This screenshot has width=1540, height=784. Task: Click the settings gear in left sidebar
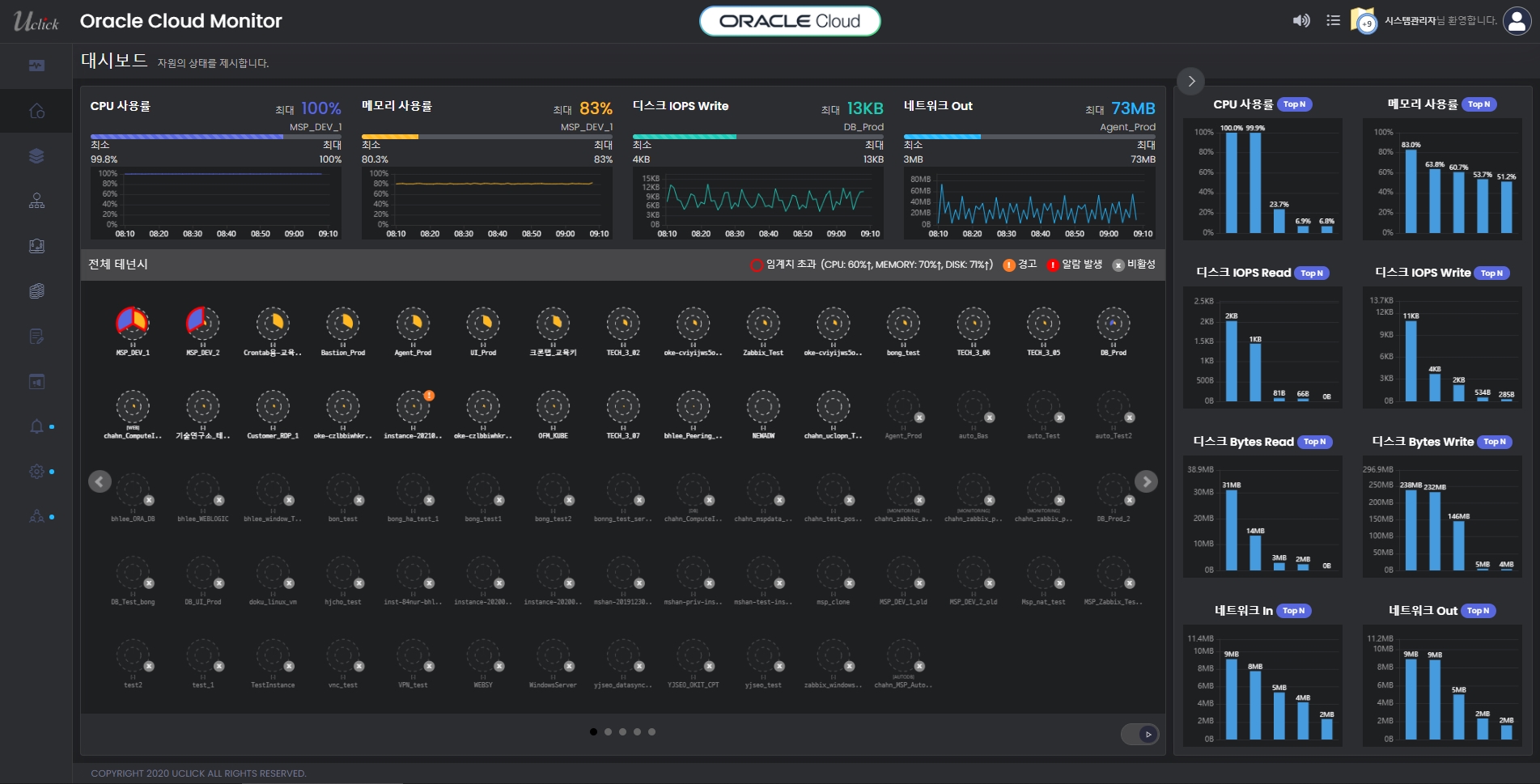click(x=36, y=472)
